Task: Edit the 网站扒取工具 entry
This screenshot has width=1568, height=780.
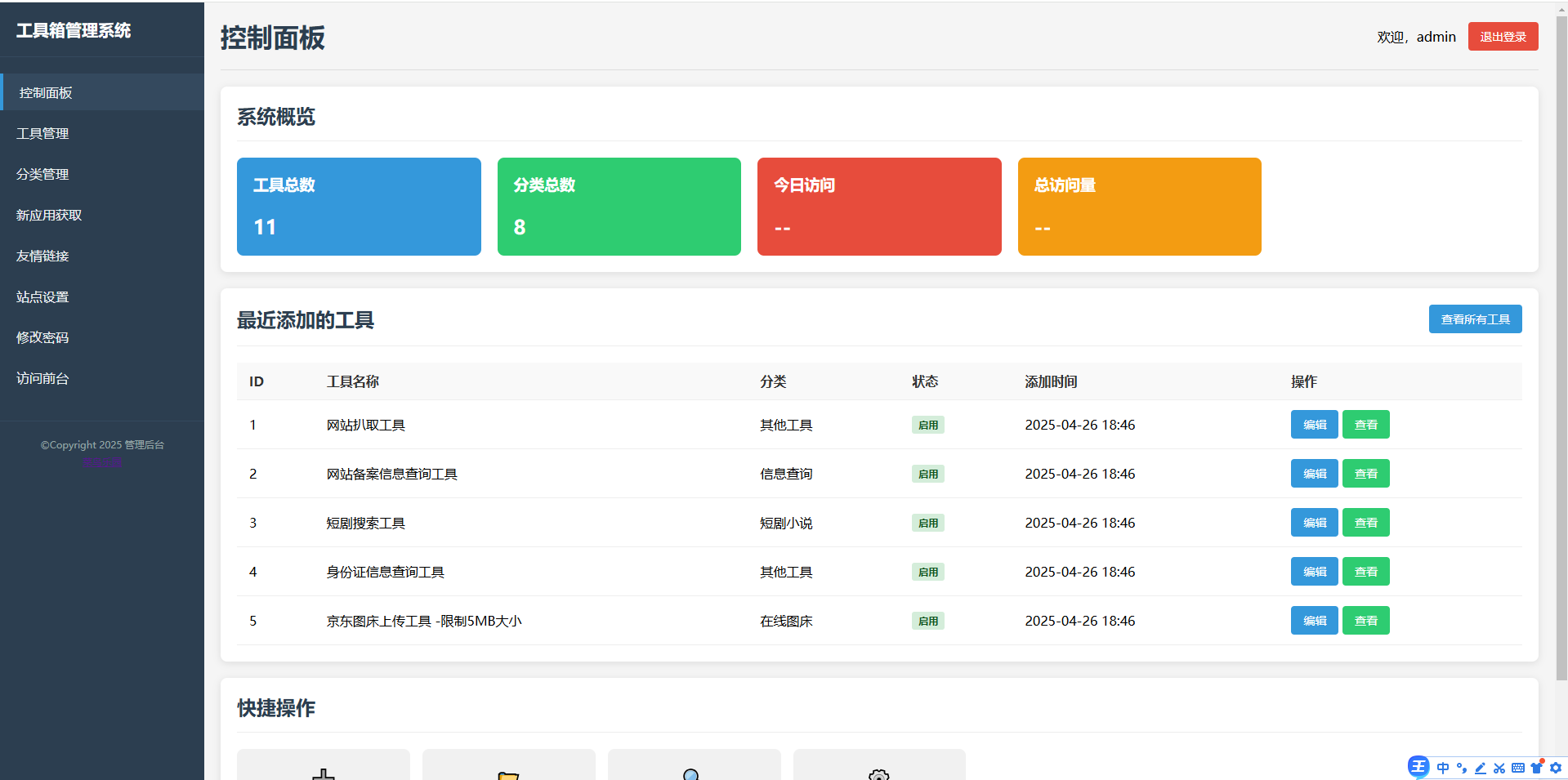Action: point(1313,424)
